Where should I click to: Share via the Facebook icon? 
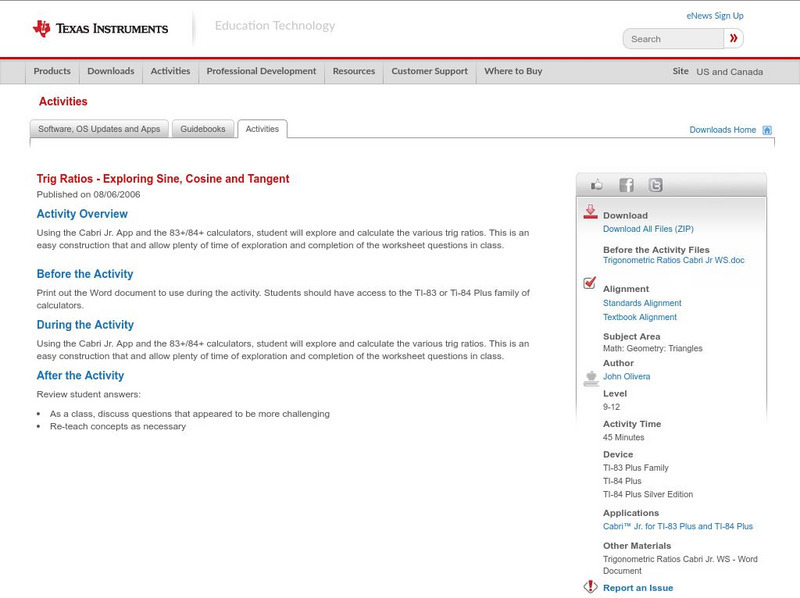626,185
